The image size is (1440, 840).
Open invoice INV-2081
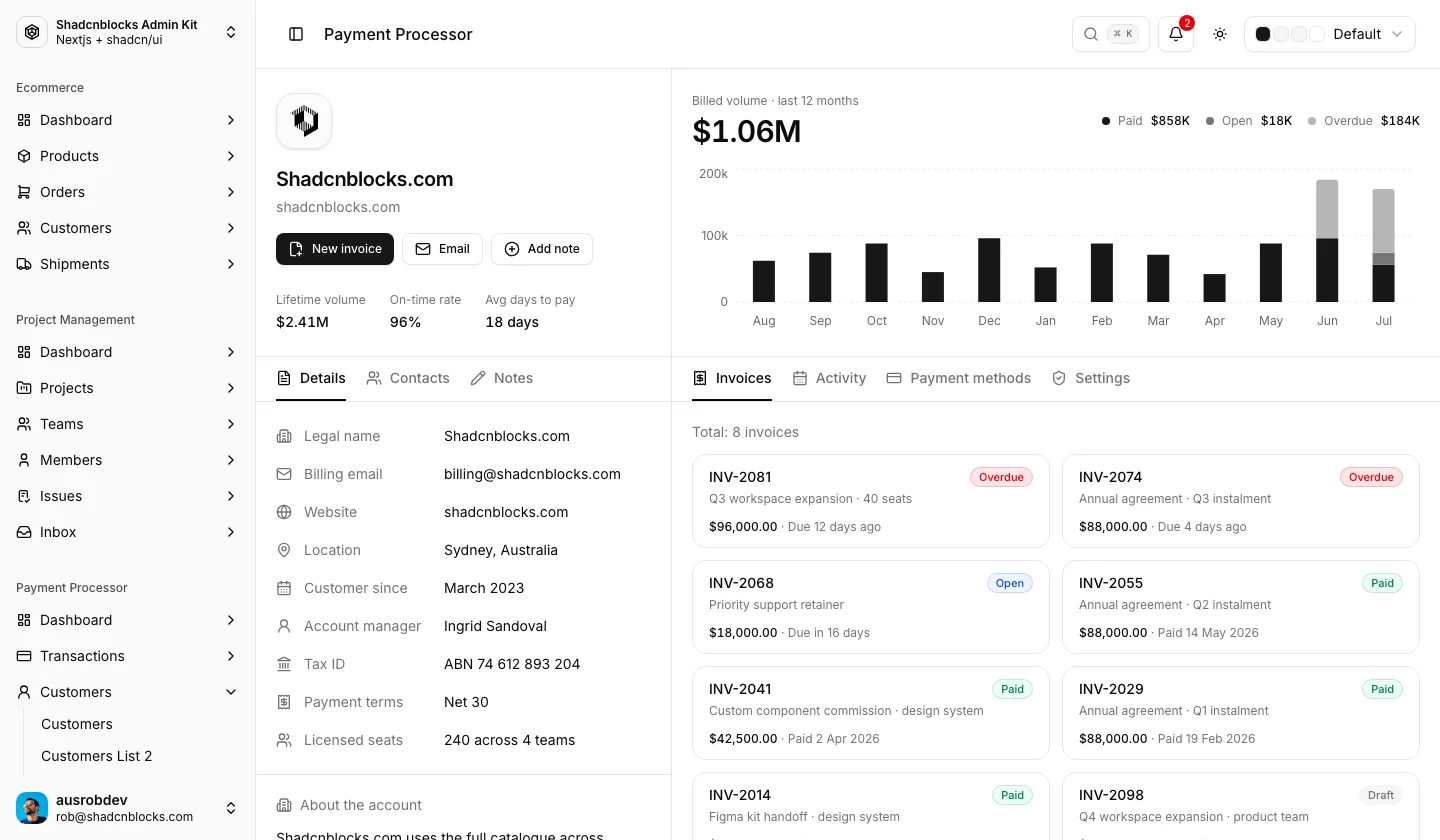871,501
